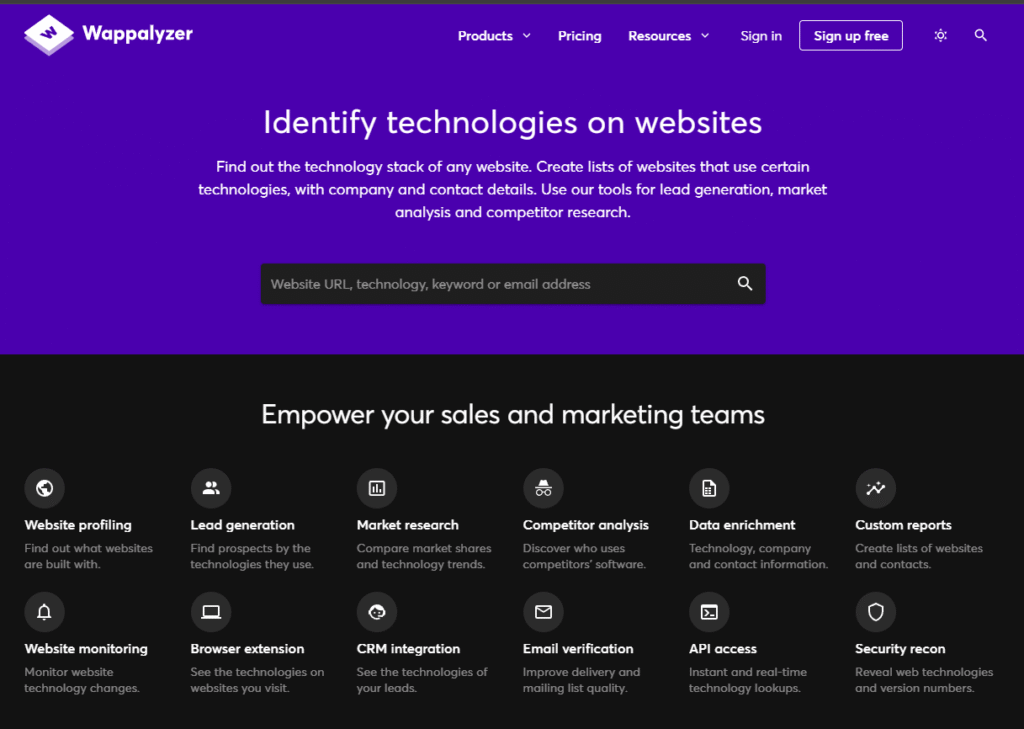
Task: Click the Competitor analysis spy icon
Action: [543, 488]
